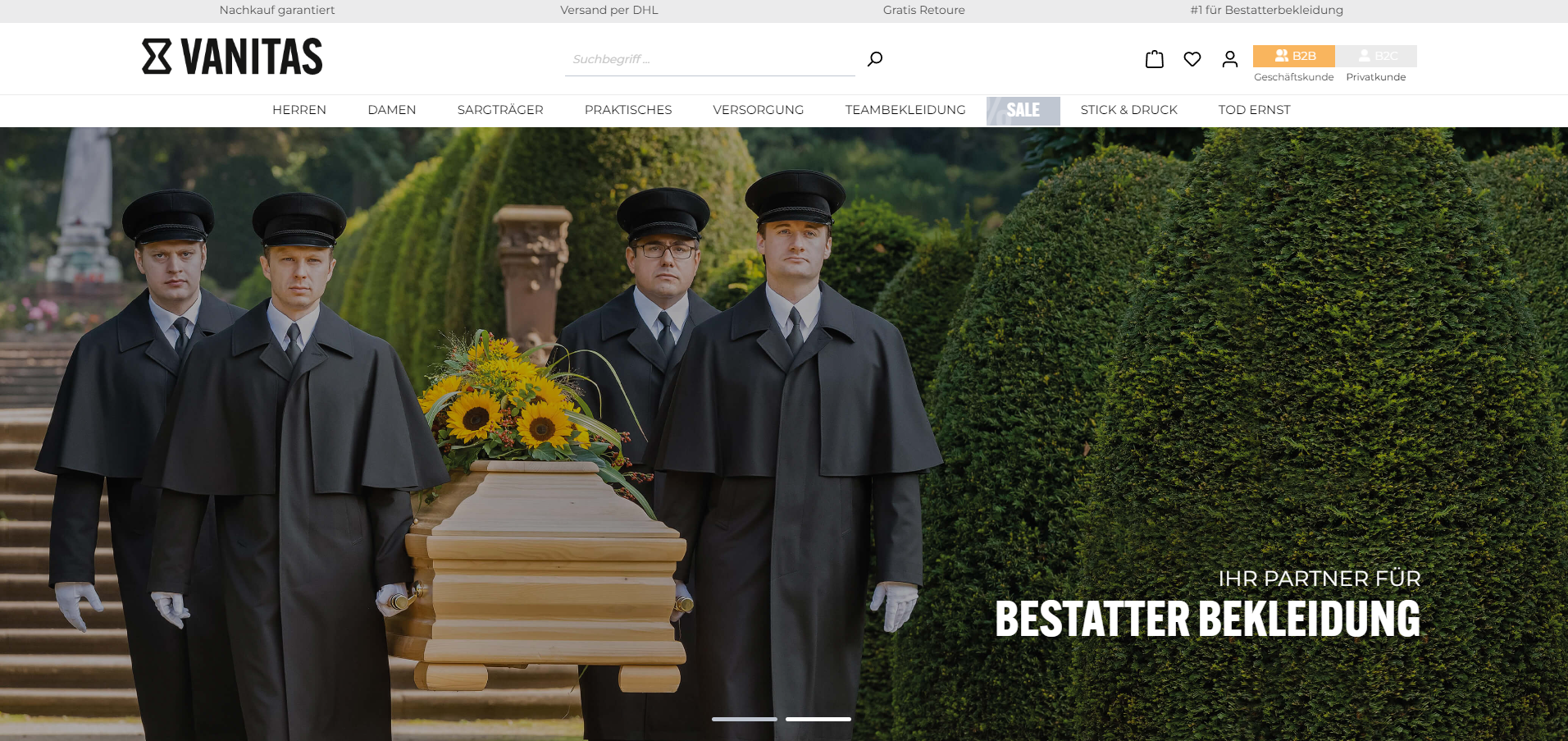
Task: Click the Privatkunde label
Action: pyautogui.click(x=1376, y=77)
